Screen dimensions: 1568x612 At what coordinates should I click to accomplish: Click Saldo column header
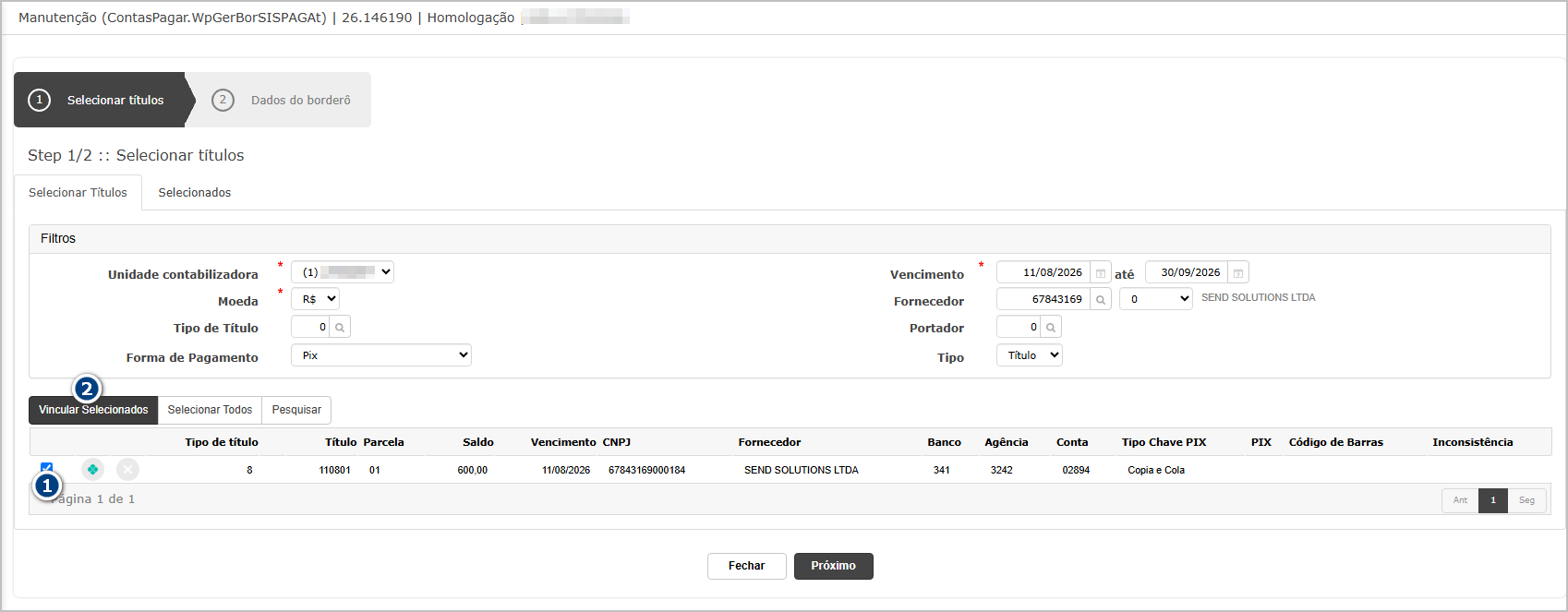[478, 442]
